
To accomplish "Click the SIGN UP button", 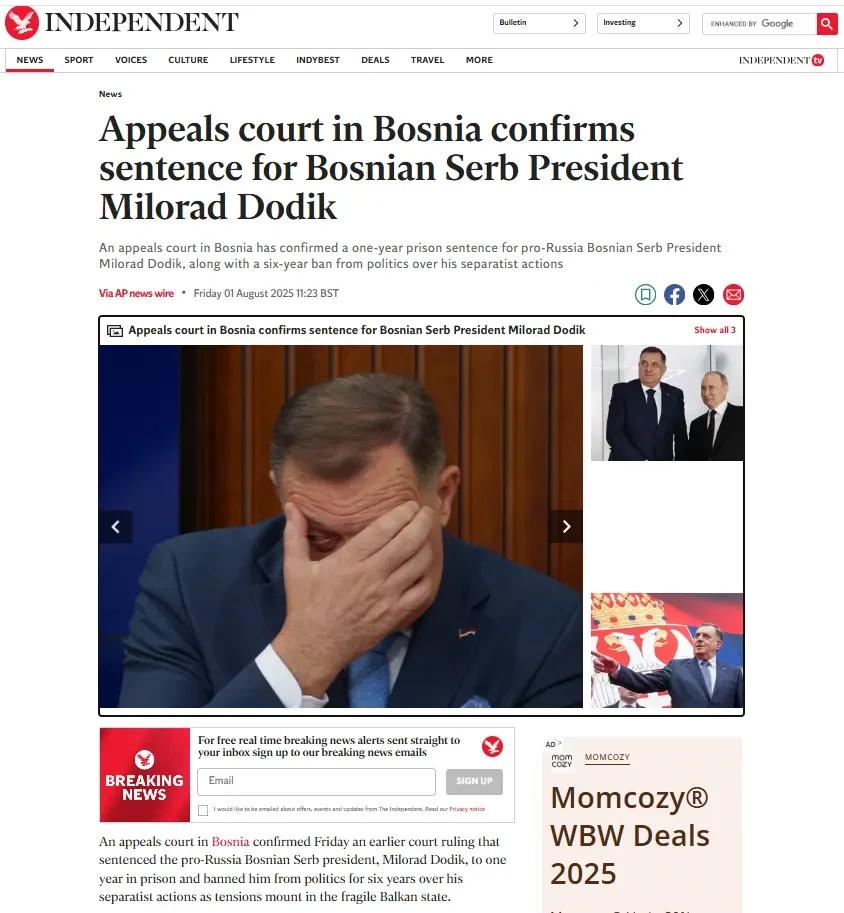I will pos(474,781).
